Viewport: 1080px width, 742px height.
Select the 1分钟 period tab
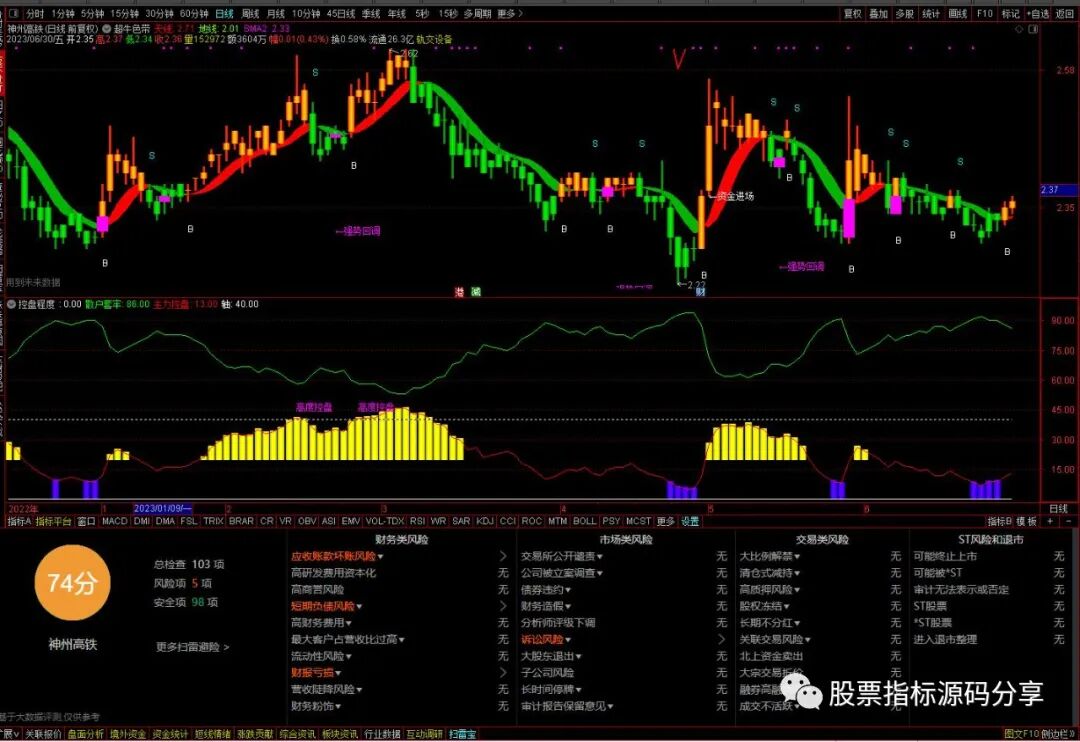pyautogui.click(x=63, y=13)
